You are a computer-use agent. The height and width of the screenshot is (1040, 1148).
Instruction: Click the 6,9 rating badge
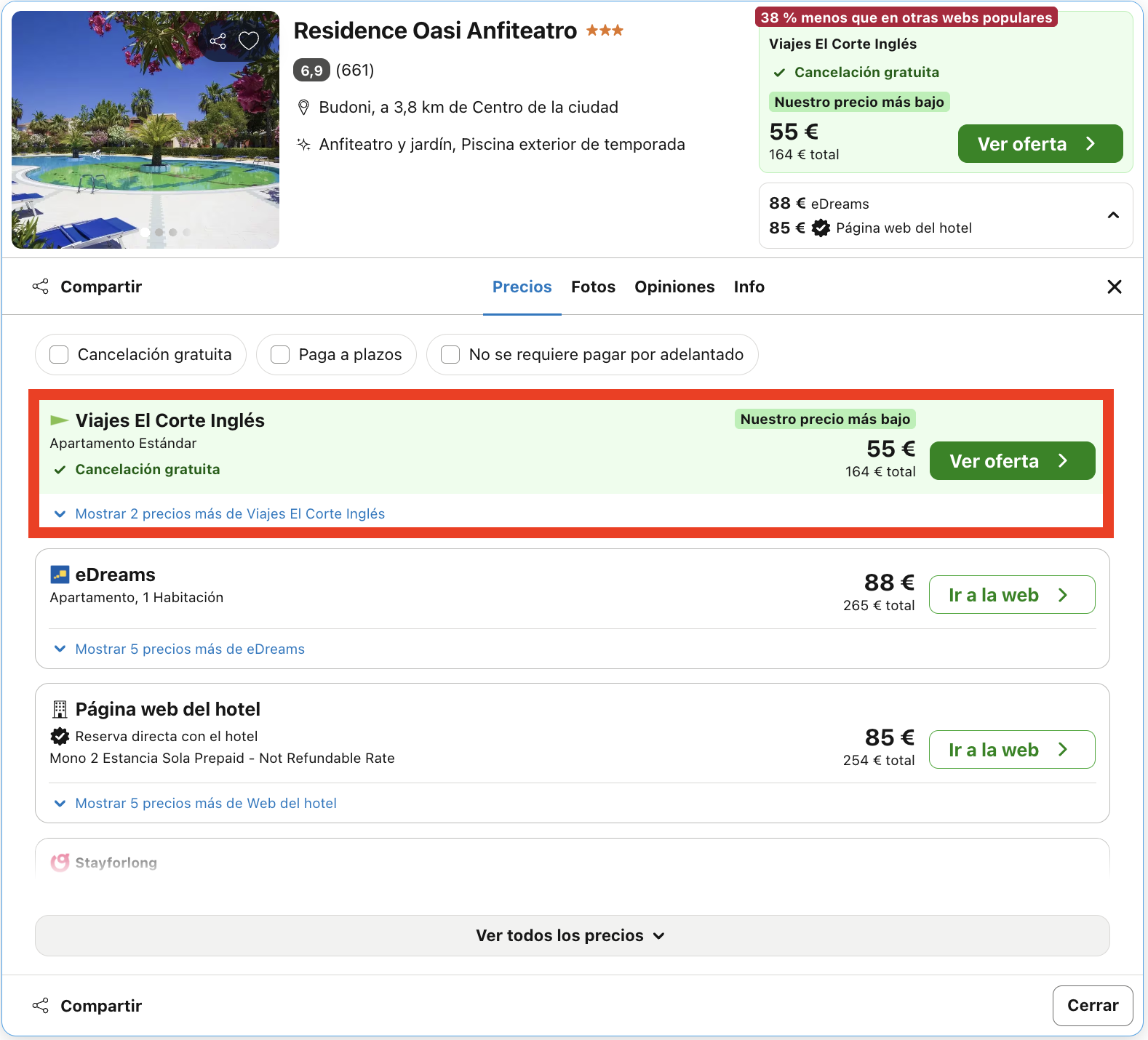point(311,70)
